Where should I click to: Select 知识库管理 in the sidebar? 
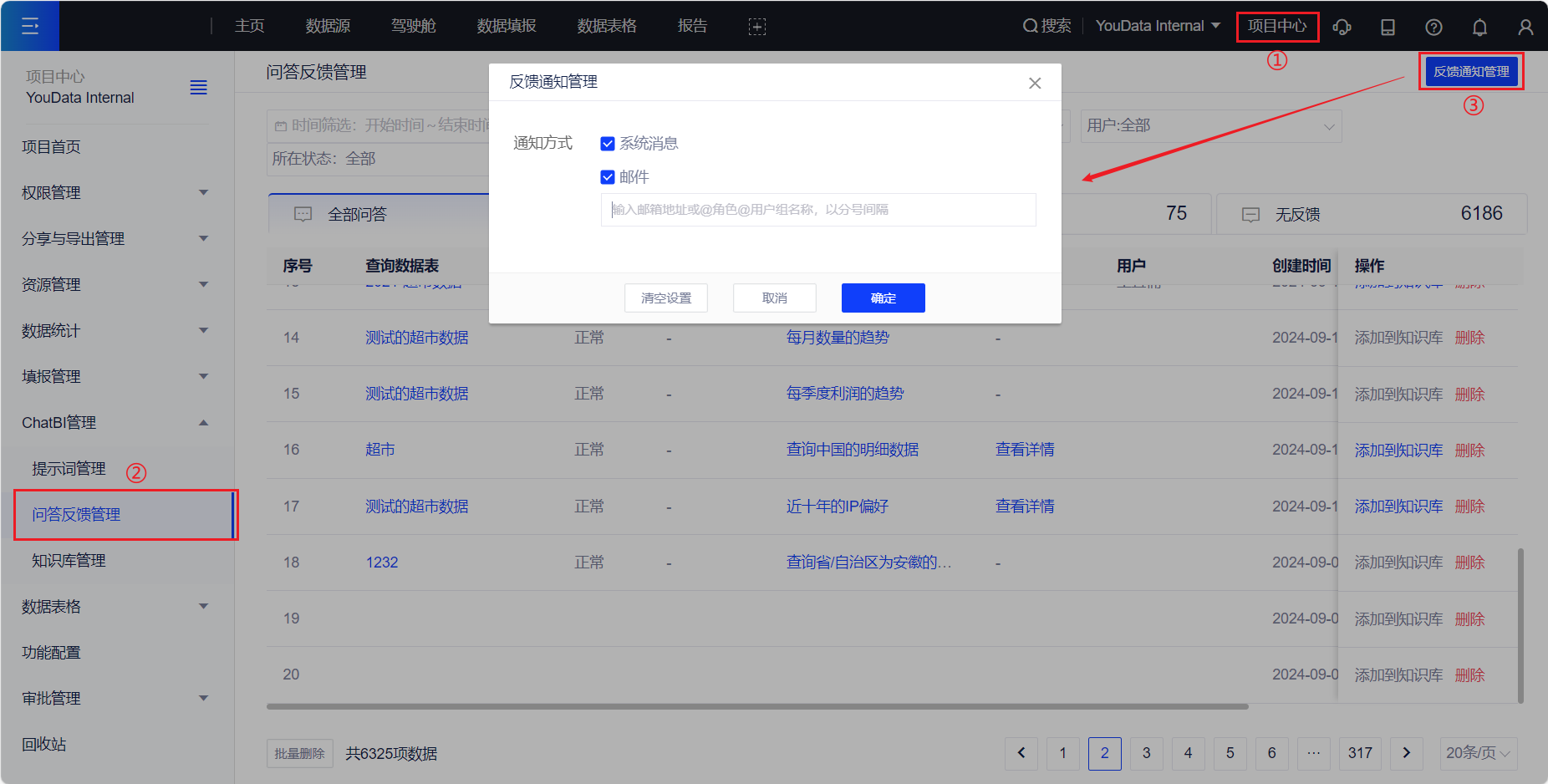click(x=69, y=561)
